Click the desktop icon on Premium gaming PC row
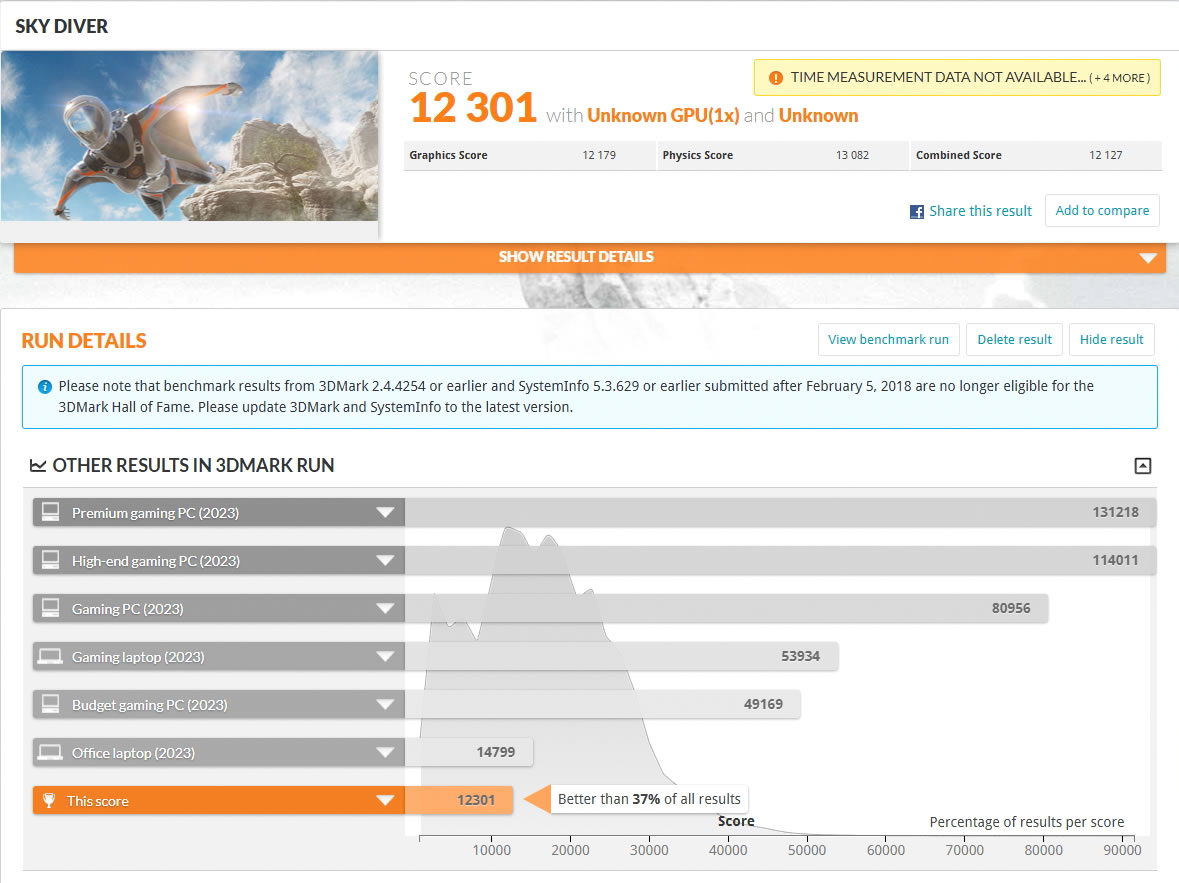This screenshot has height=883, width=1179. point(50,512)
